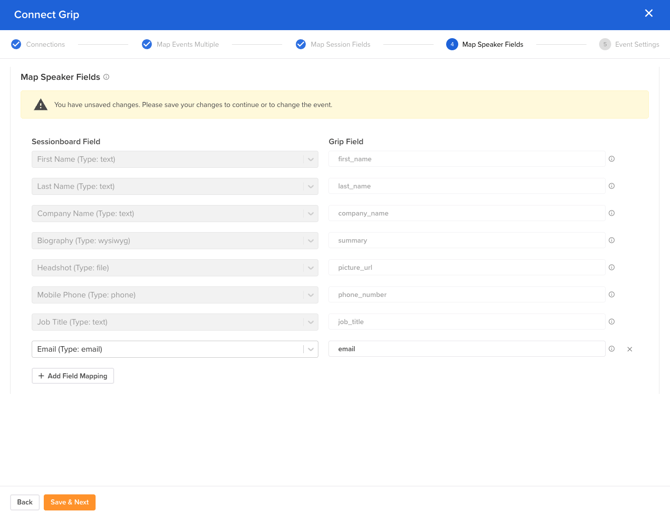Click info icon for first_name field

(611, 159)
